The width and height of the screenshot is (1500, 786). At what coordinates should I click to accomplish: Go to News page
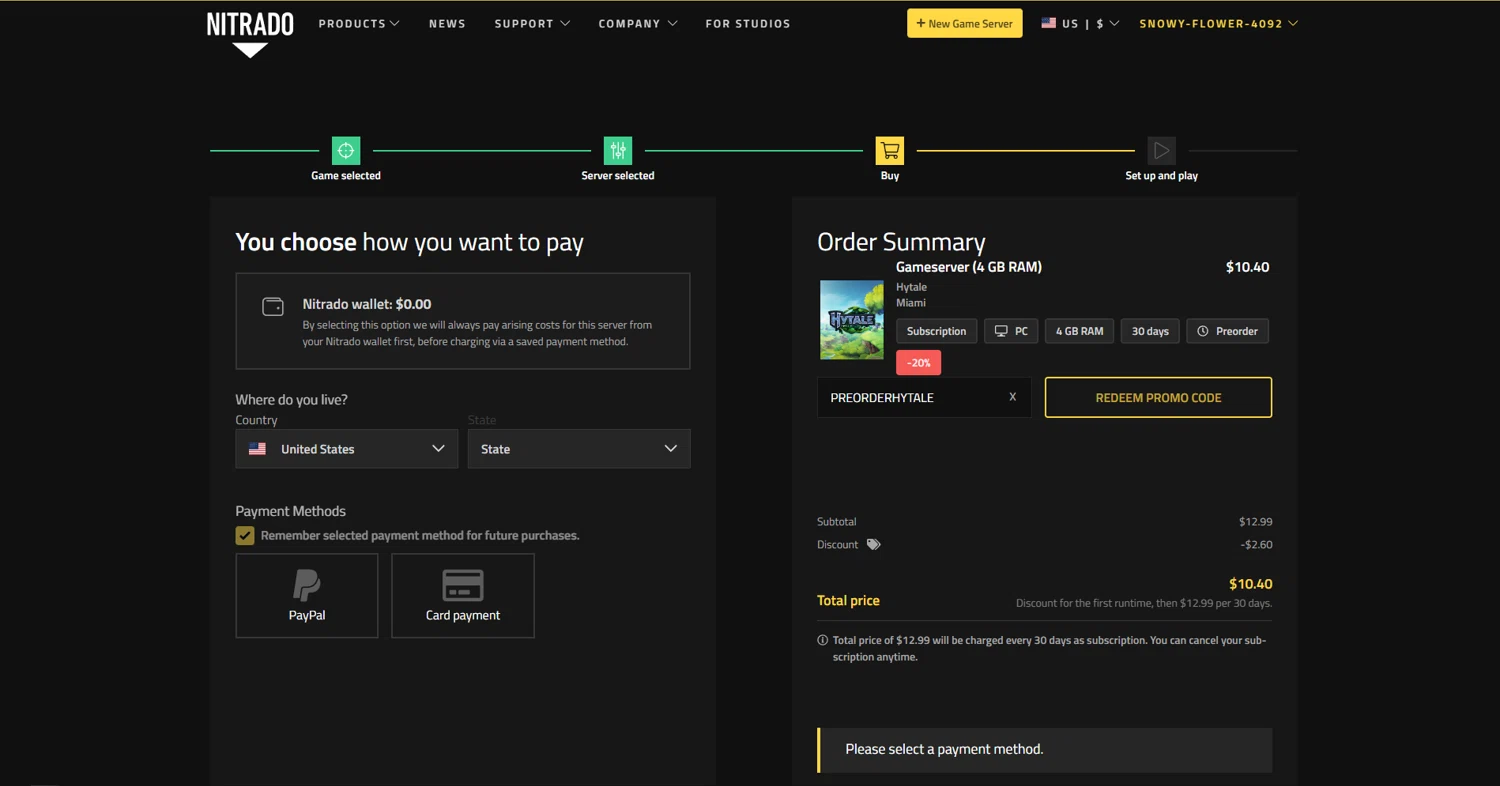tap(447, 23)
